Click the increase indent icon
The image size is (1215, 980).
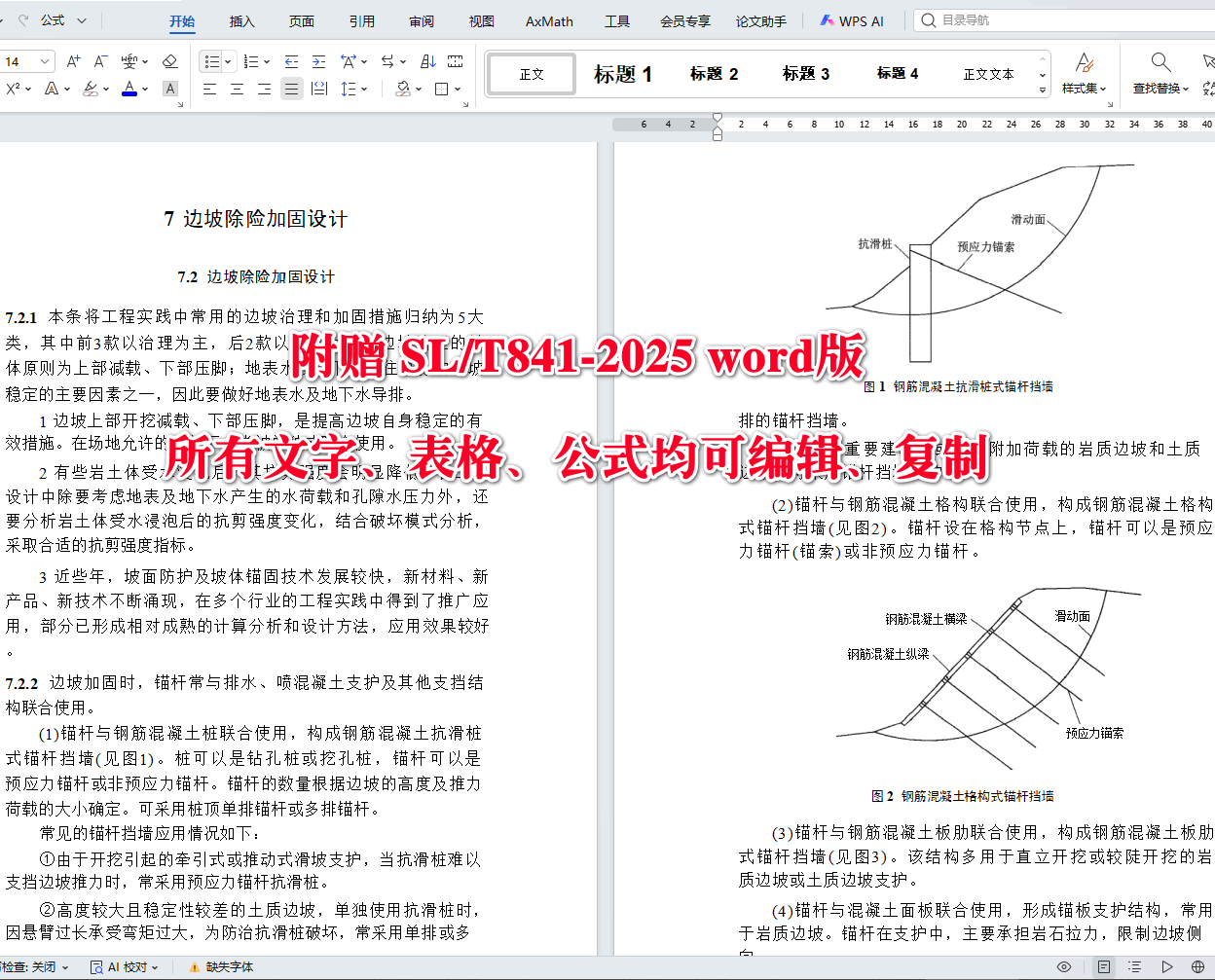318,61
